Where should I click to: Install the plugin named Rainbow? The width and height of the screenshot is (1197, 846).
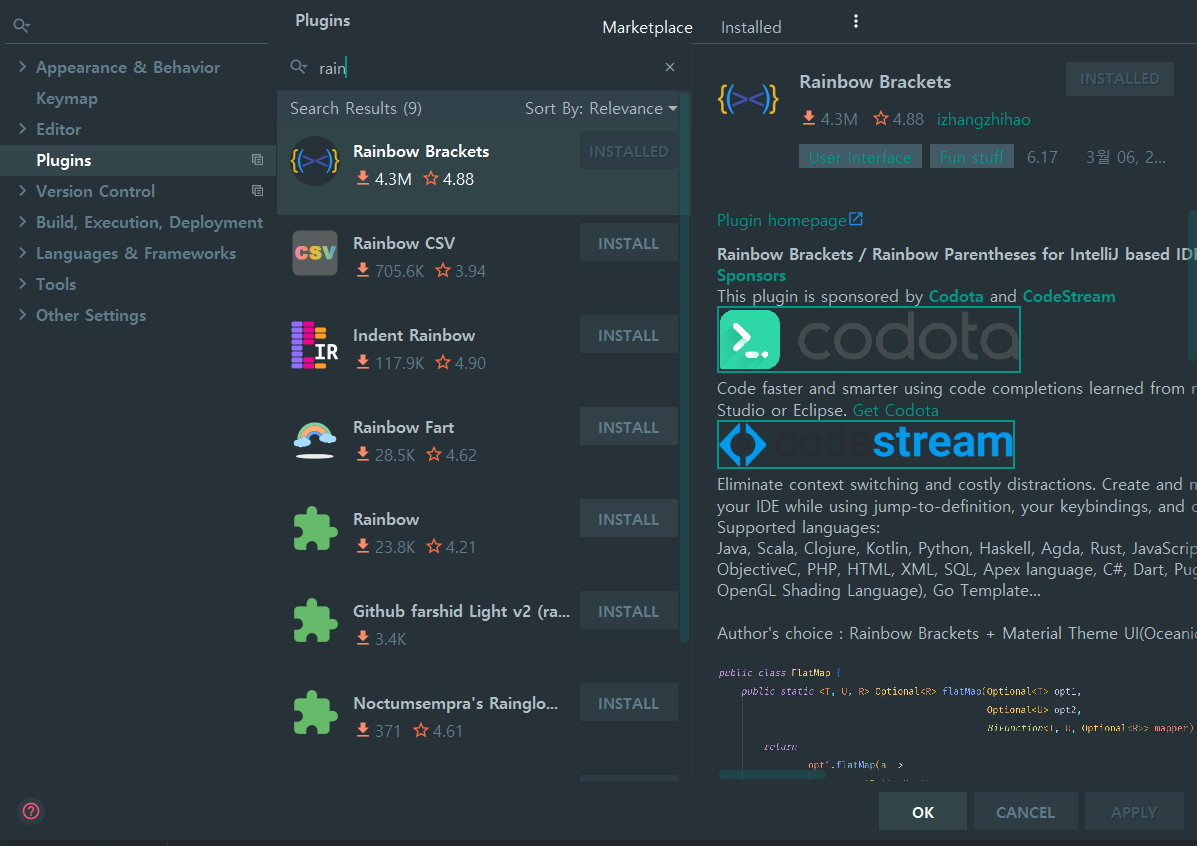click(628, 519)
